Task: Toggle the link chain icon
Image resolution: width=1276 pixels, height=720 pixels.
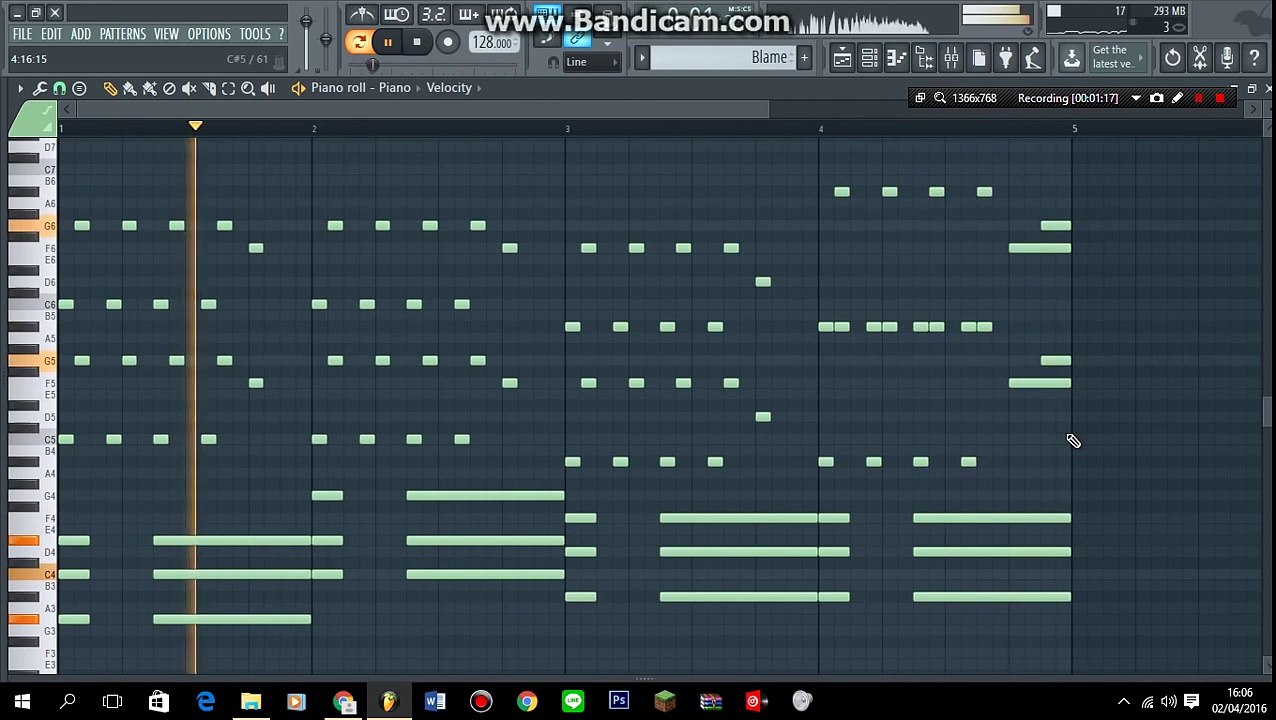Action: 577,39
